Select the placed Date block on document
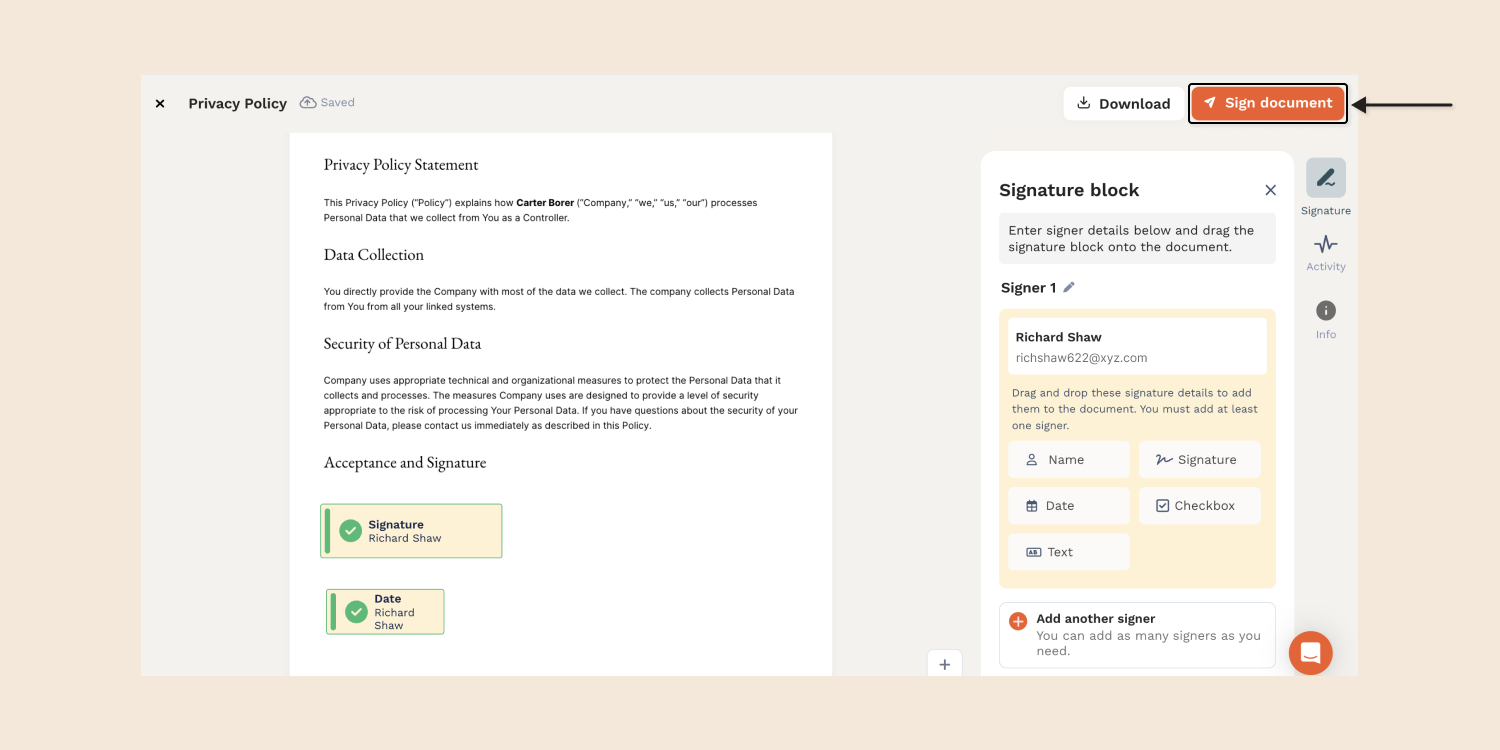This screenshot has height=750, width=1500. [x=385, y=611]
